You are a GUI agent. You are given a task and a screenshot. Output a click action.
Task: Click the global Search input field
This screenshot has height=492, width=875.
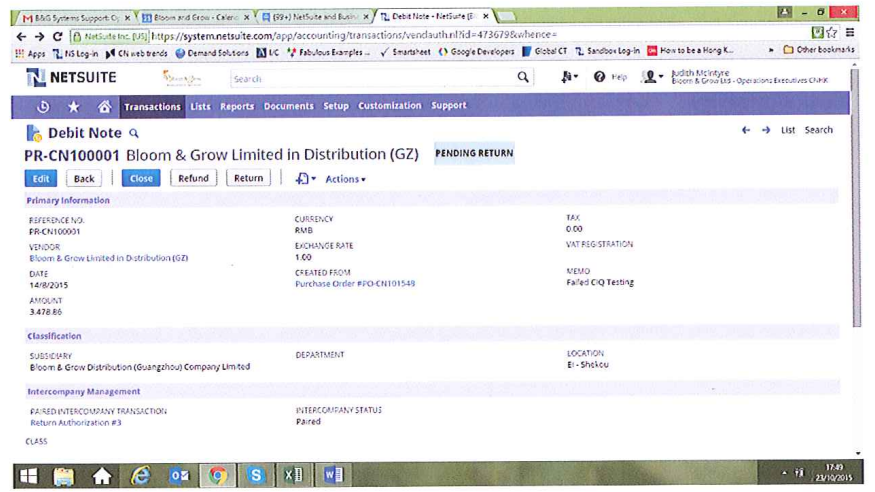371,79
